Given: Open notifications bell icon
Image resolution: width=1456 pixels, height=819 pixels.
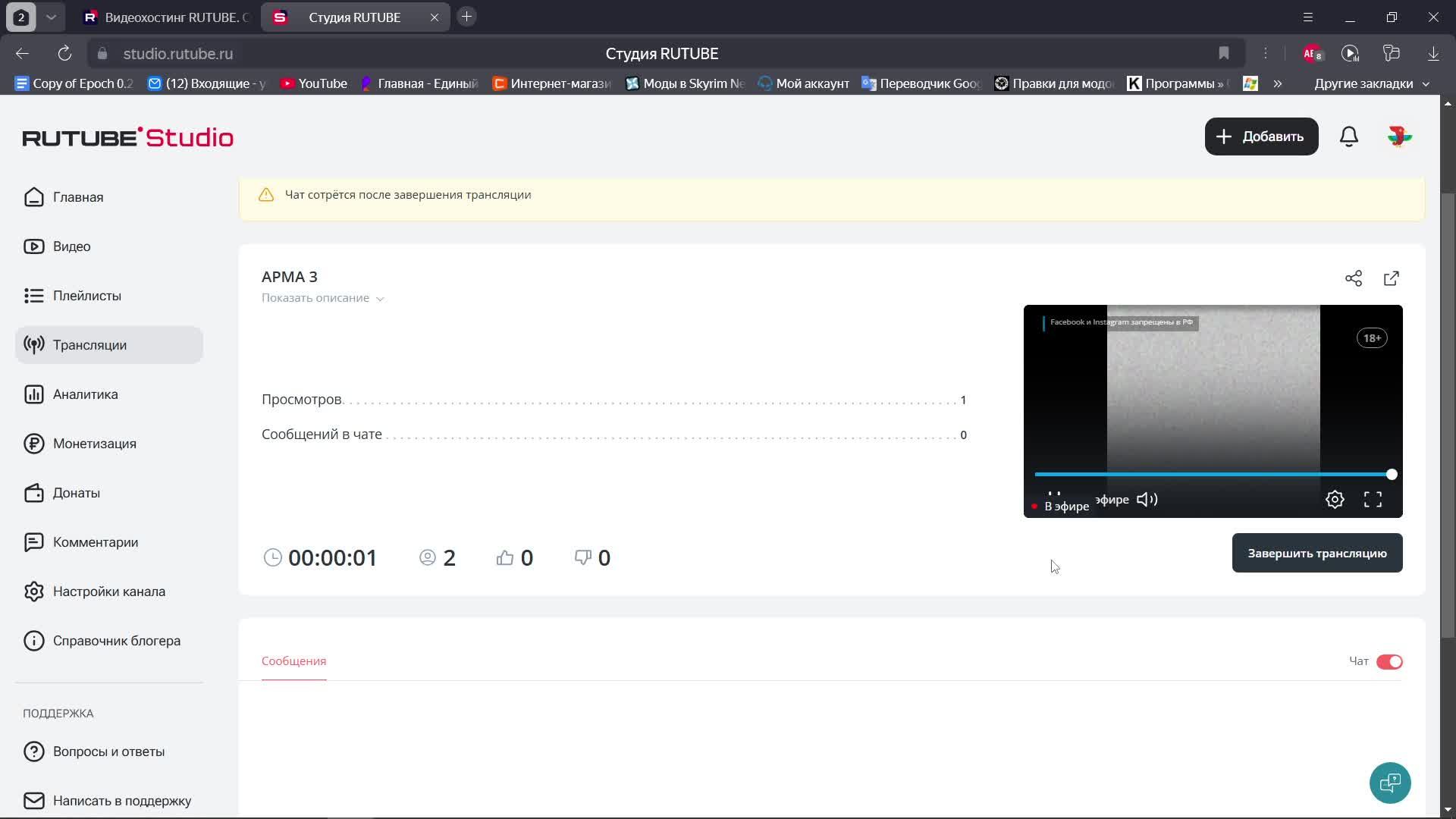Looking at the screenshot, I should click(x=1349, y=136).
